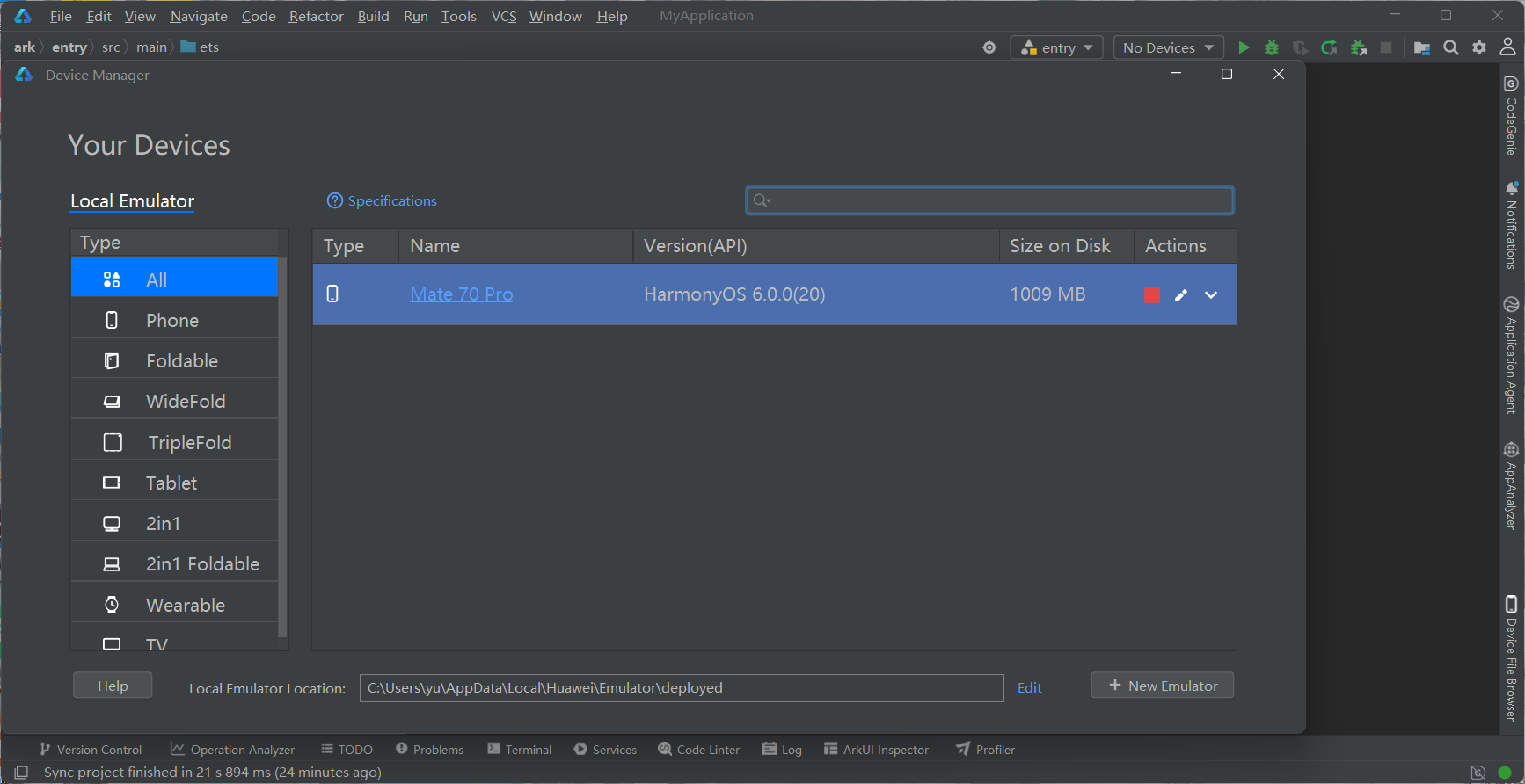The image size is (1525, 784).
Task: Open the Version Control tool window
Action: coord(90,749)
